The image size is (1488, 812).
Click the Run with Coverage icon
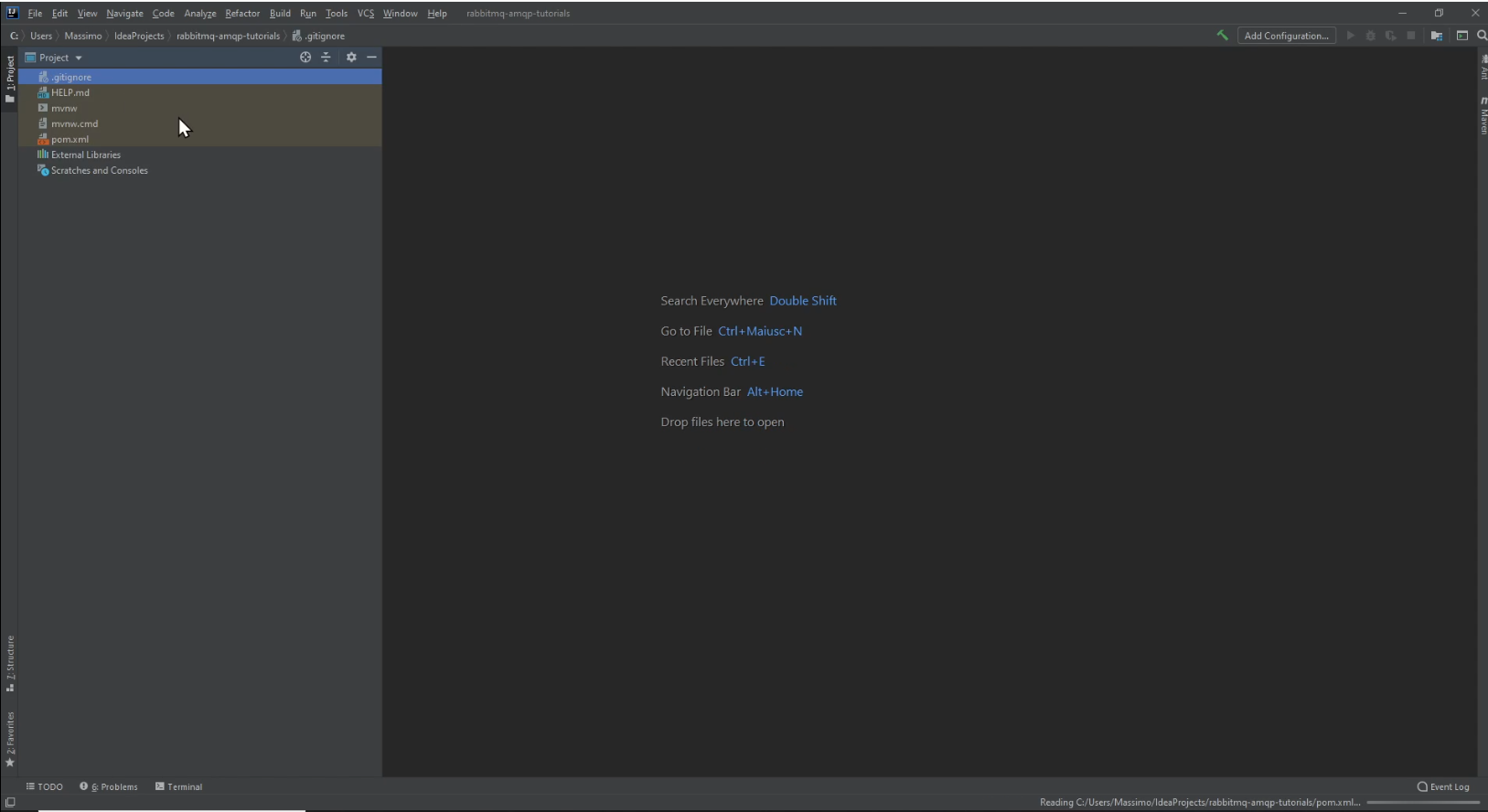pyautogui.click(x=1391, y=36)
